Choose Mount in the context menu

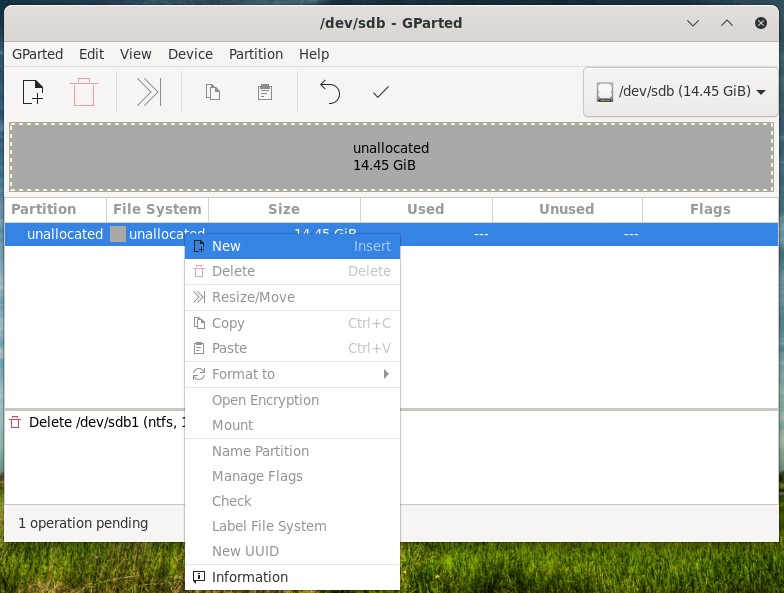(292, 425)
